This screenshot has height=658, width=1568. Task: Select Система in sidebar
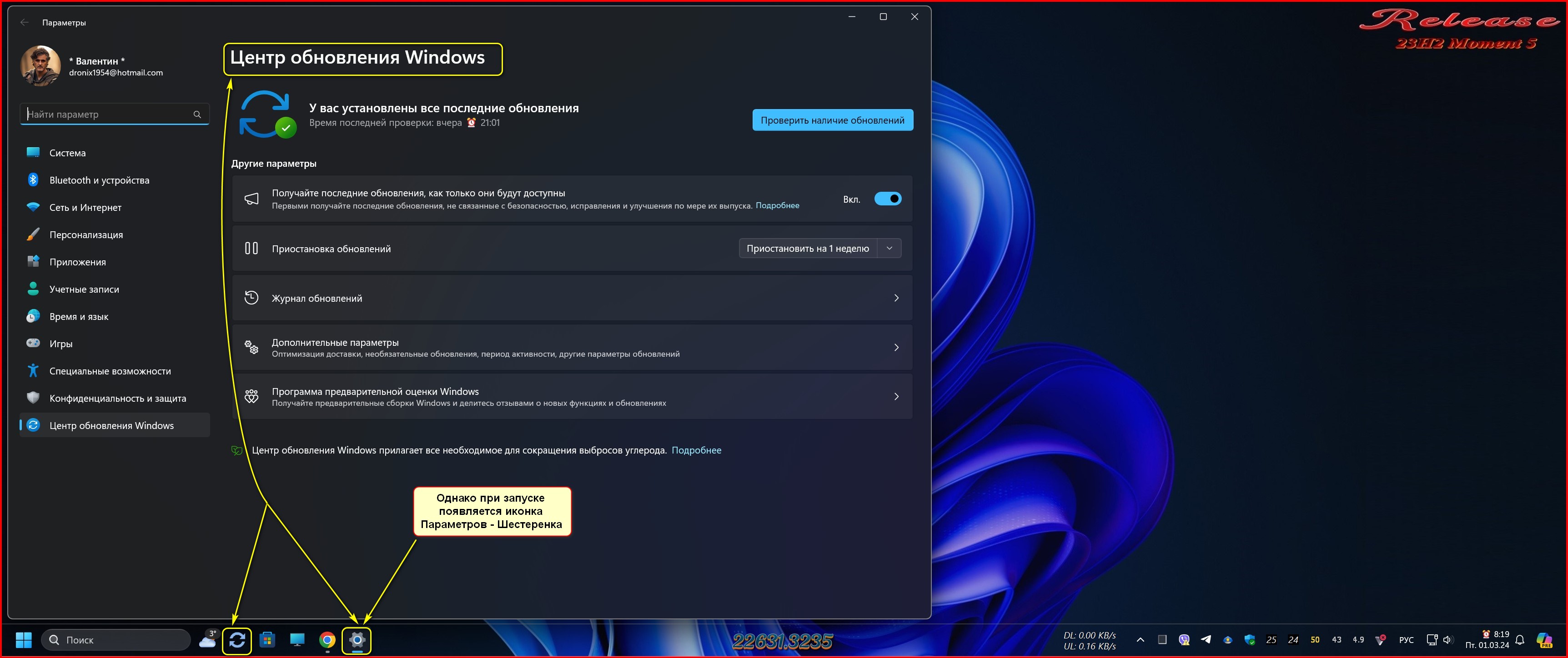[x=68, y=153]
